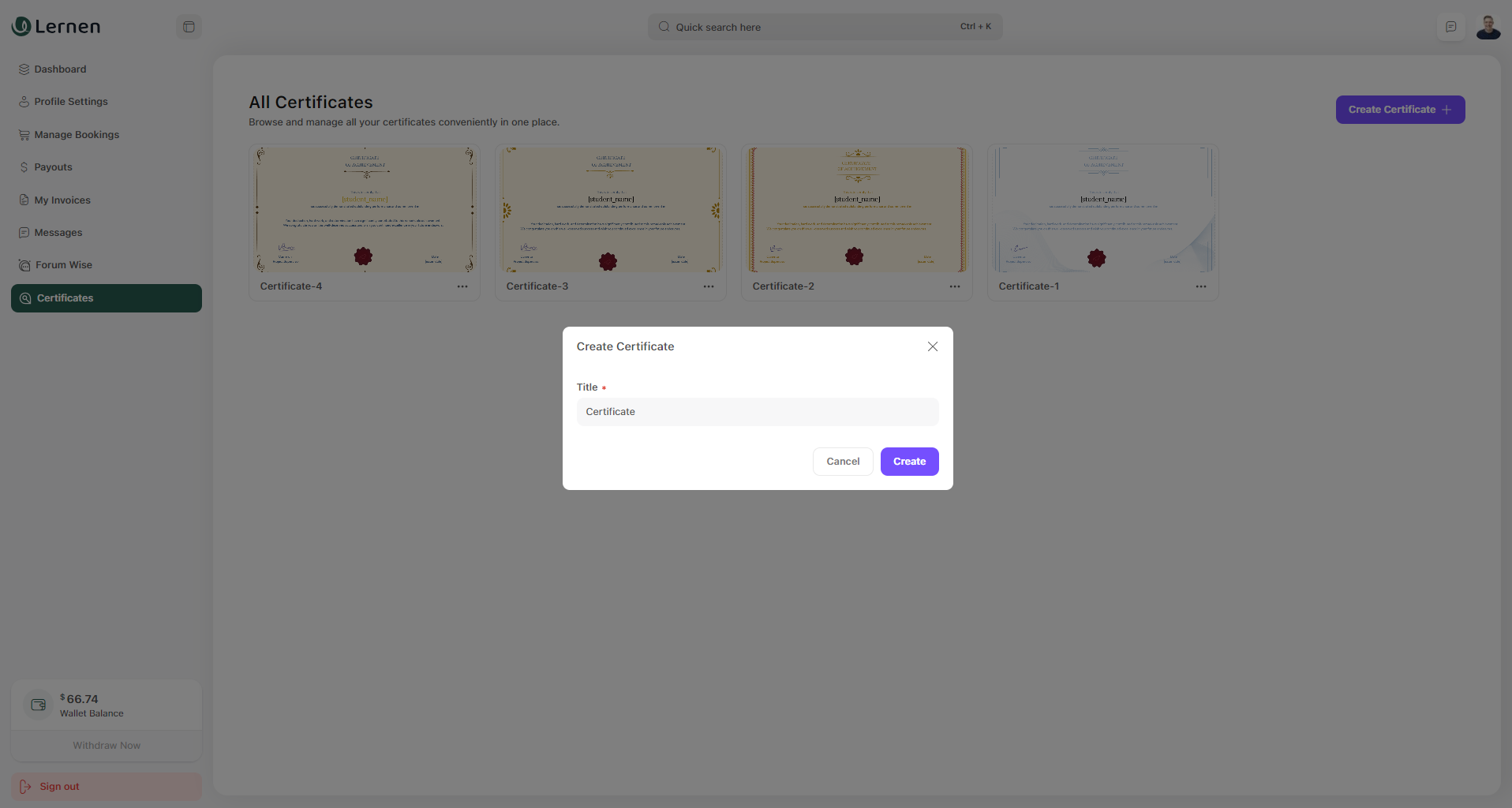The image size is (1512, 808).
Task: Focus the certificate Title input field
Action: 757,412
